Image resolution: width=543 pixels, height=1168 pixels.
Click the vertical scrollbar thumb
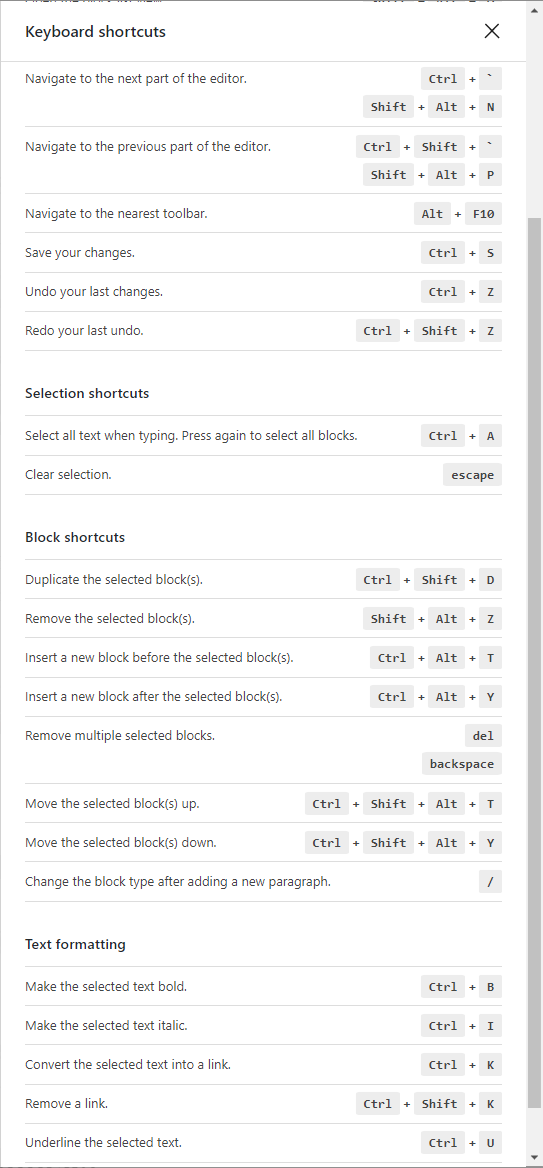(535, 663)
